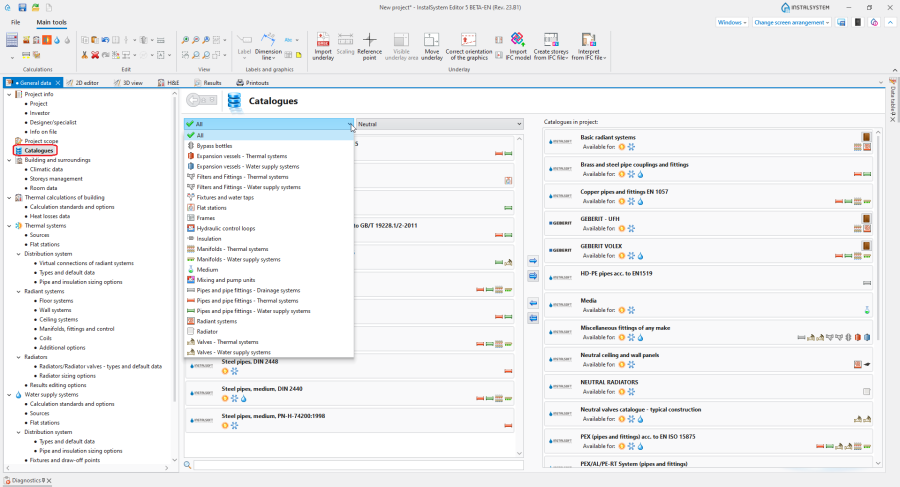Click the blue water drop icon in Calculations group
Viewport: 900px width, 487px height.
(x=57, y=40)
